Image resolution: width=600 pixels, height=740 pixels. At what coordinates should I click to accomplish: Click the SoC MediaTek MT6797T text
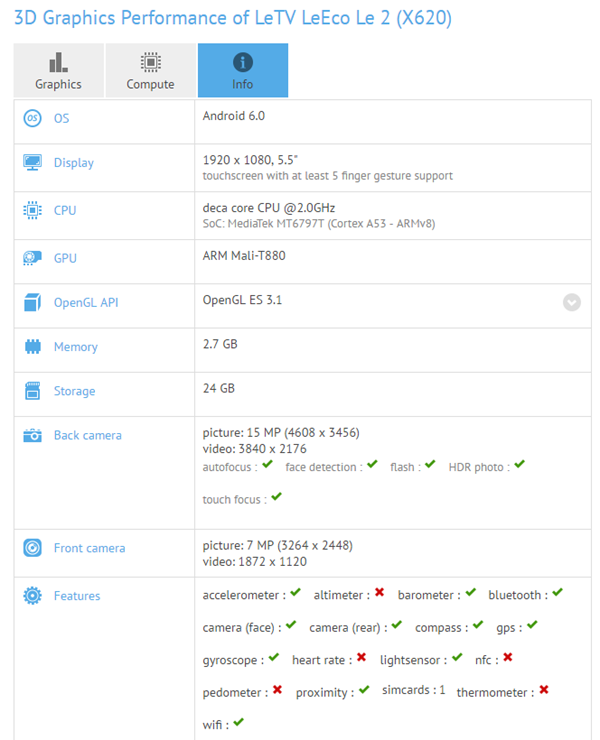click(x=319, y=224)
